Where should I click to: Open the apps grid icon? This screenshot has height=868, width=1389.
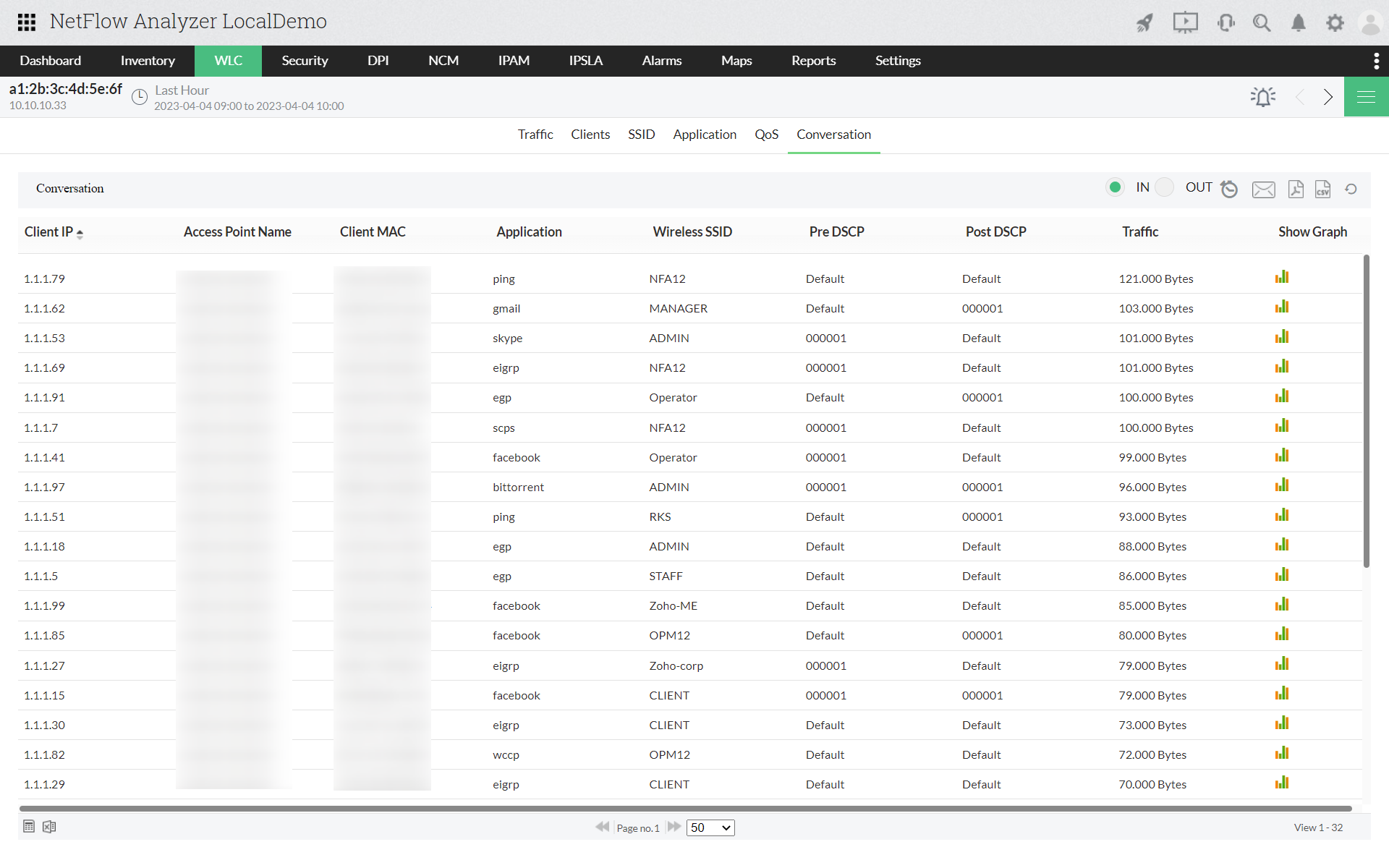click(x=26, y=22)
